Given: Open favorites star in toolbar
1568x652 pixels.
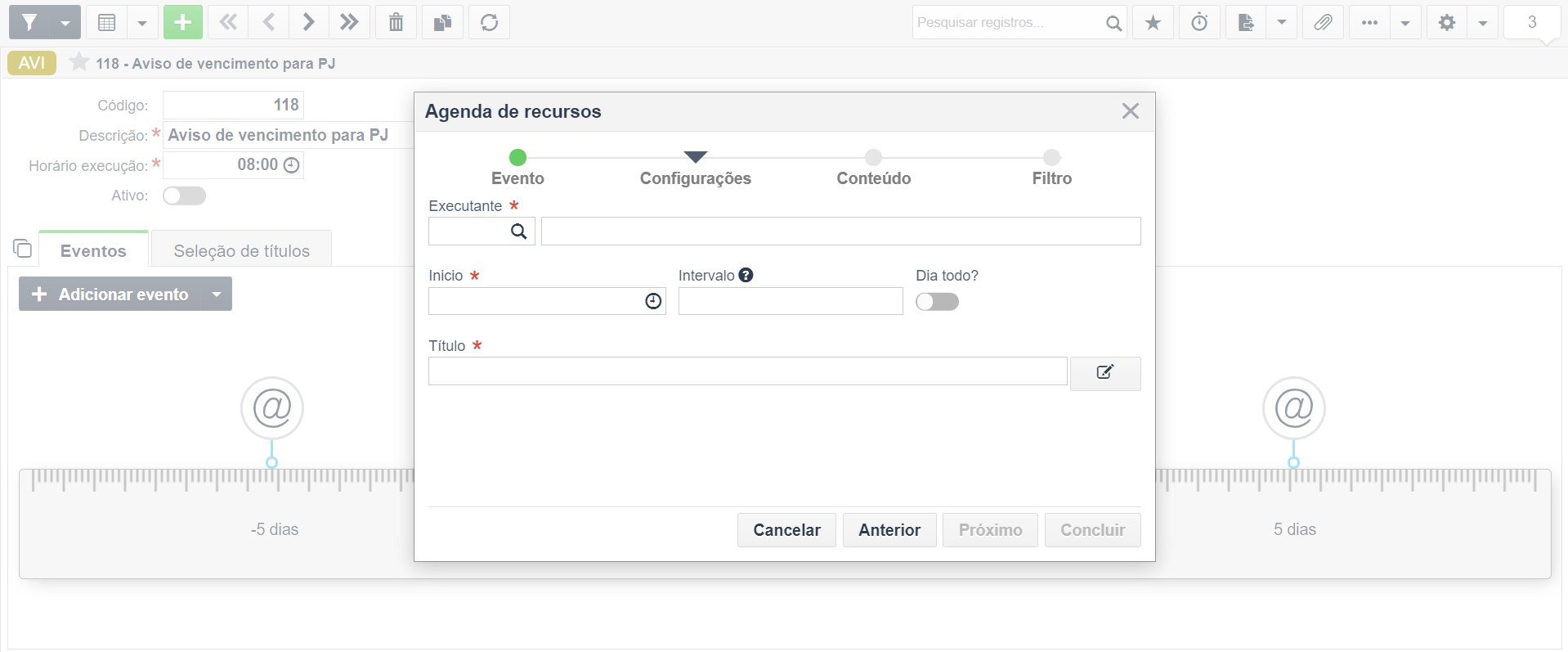Looking at the screenshot, I should [x=1153, y=22].
